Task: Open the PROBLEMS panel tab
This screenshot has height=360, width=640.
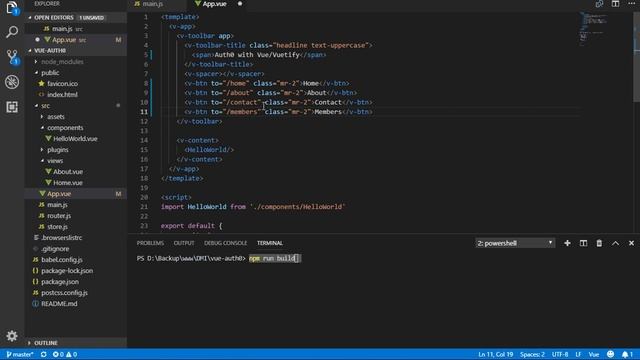Action: [150, 243]
